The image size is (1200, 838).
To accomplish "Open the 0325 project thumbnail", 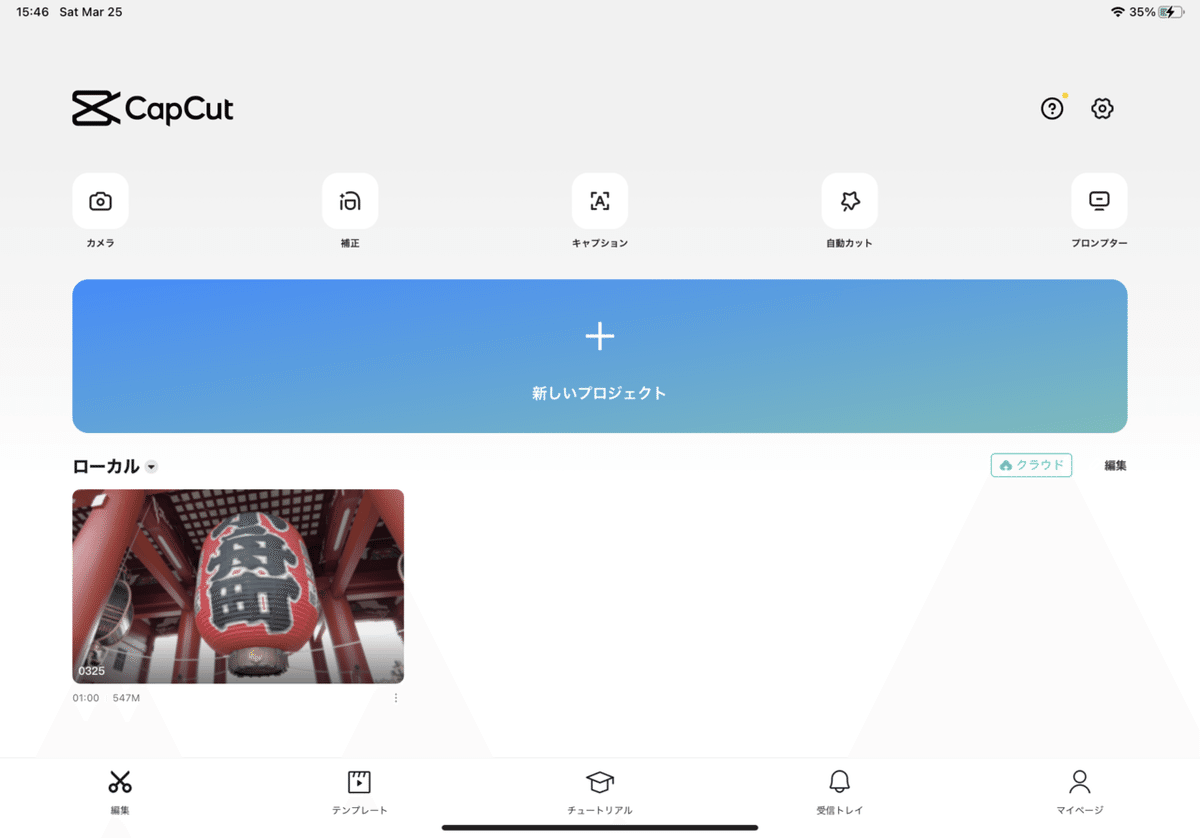I will [238, 586].
